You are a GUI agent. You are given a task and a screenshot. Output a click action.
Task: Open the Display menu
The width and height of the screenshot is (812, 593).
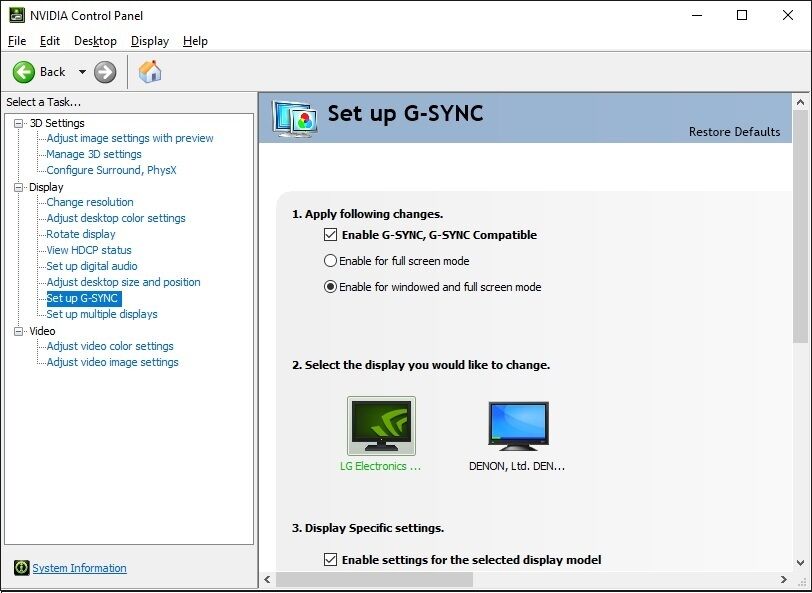coord(150,41)
